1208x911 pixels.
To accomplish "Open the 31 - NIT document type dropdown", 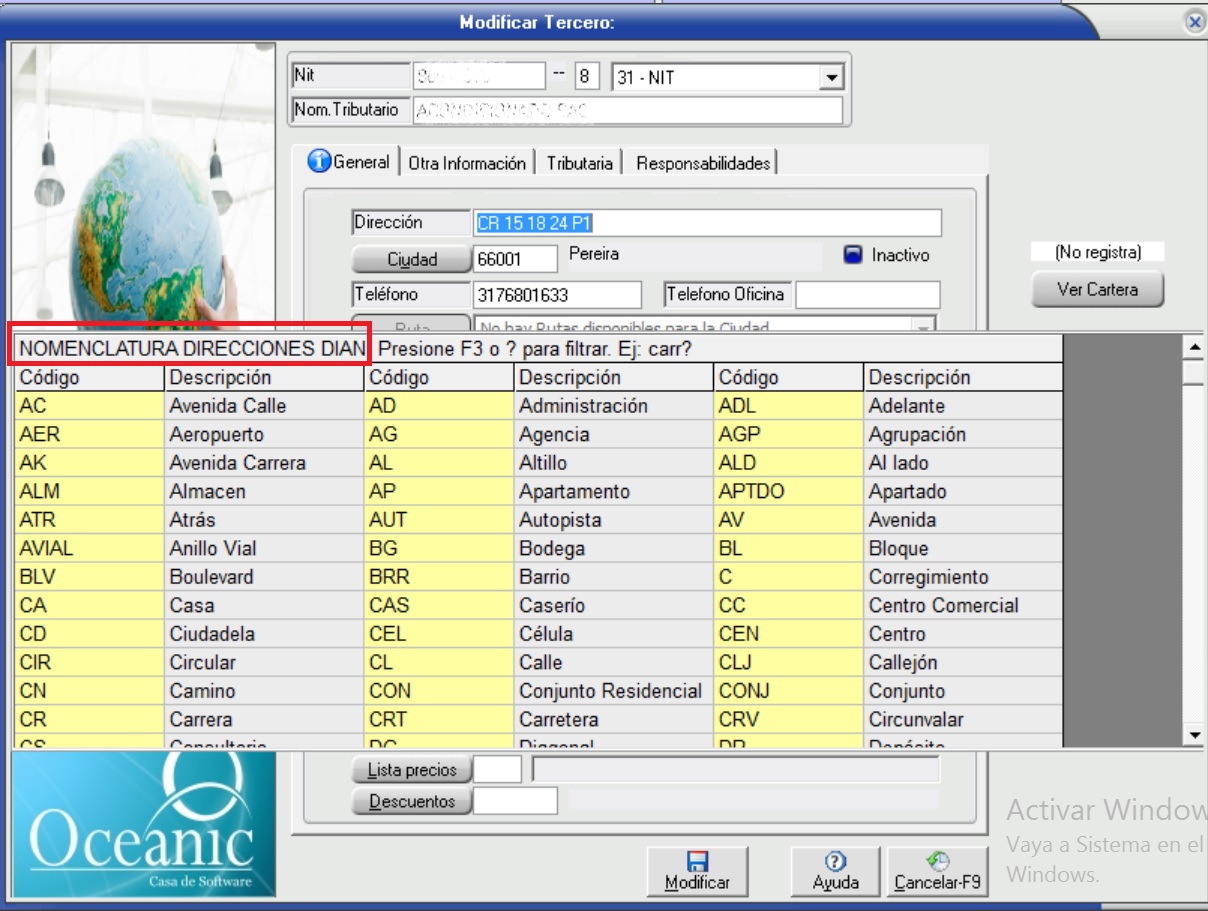I will click(x=830, y=78).
